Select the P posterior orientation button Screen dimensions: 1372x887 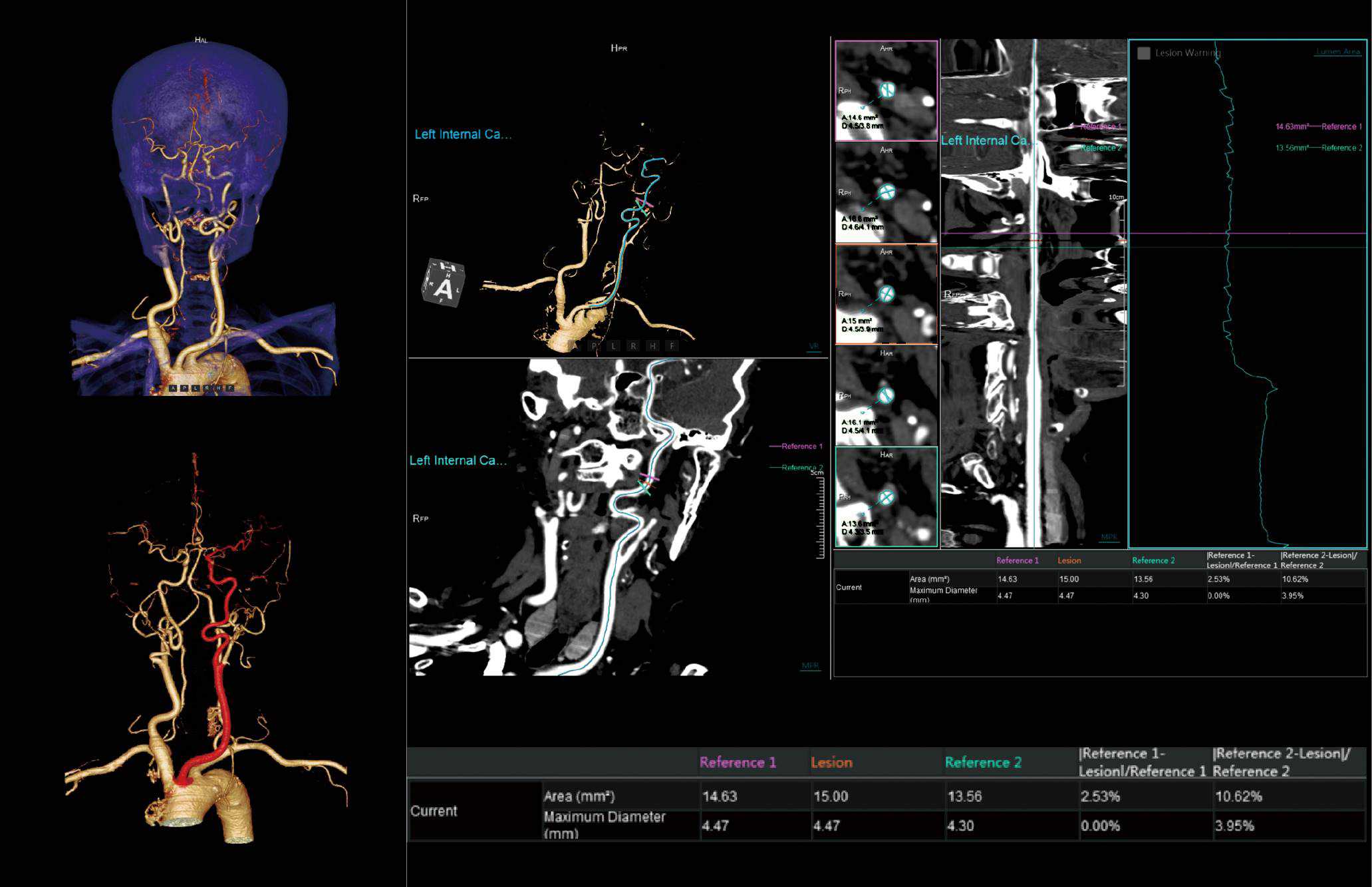coord(594,345)
